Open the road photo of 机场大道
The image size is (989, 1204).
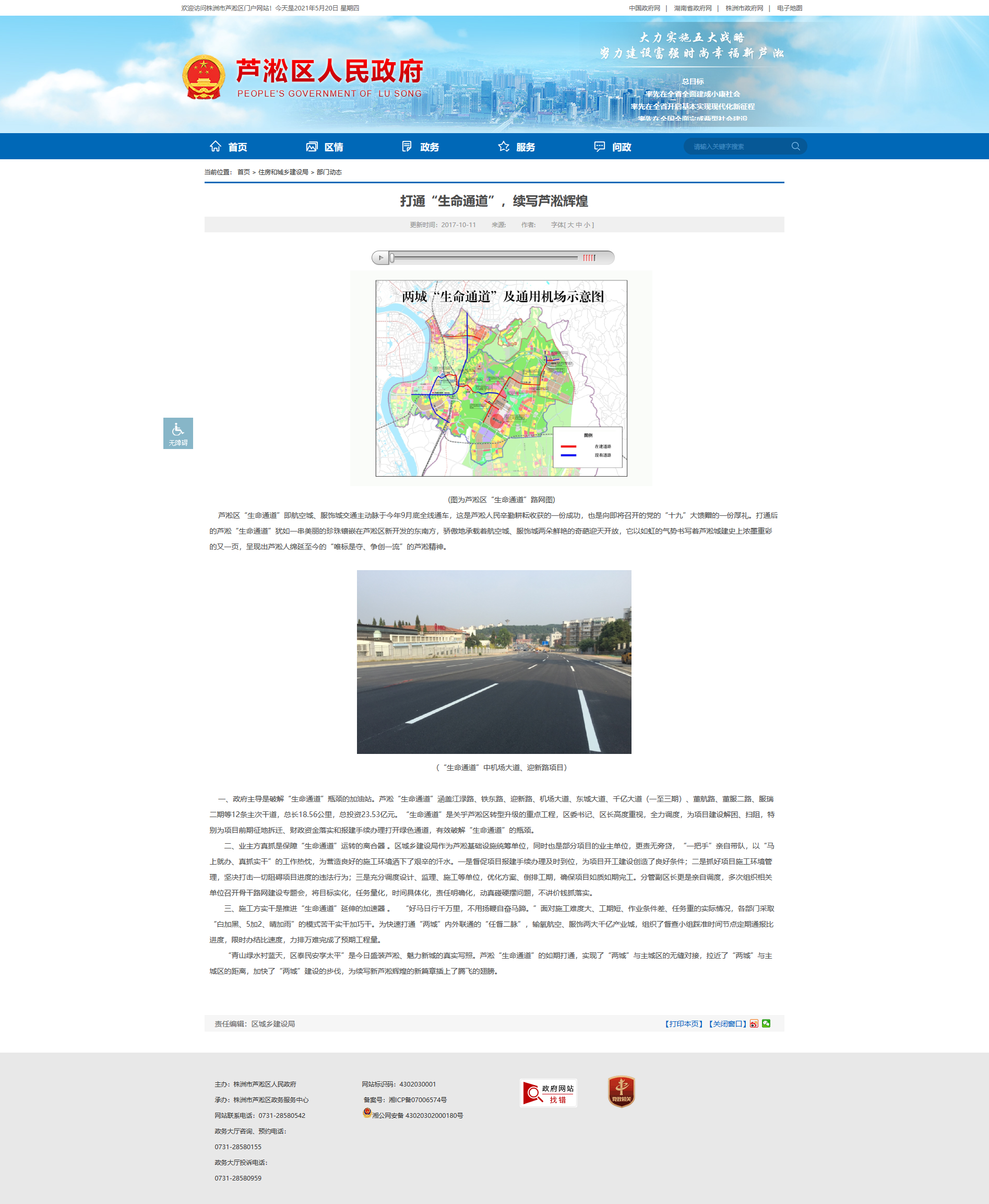(494, 662)
